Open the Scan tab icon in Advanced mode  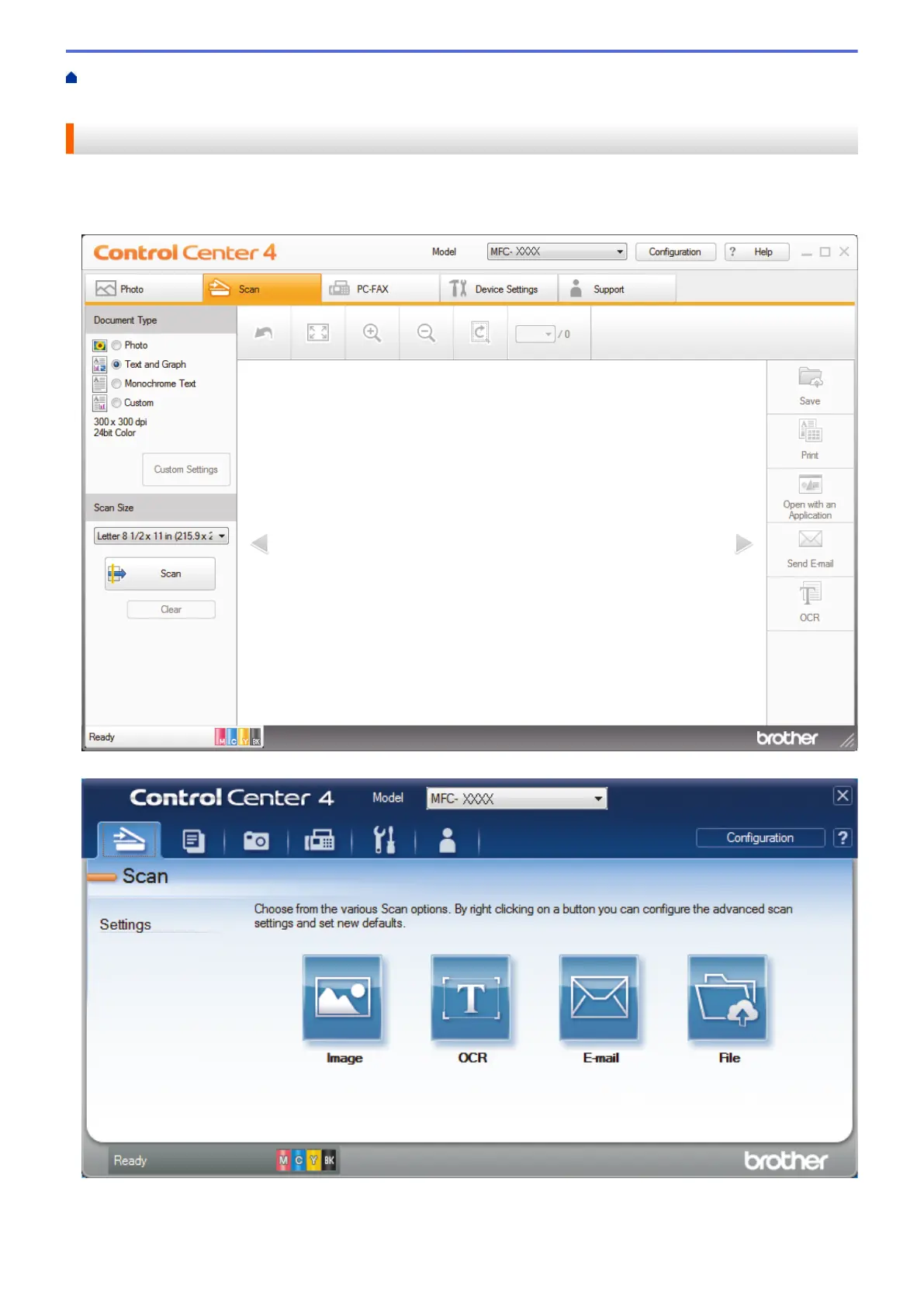tap(129, 840)
